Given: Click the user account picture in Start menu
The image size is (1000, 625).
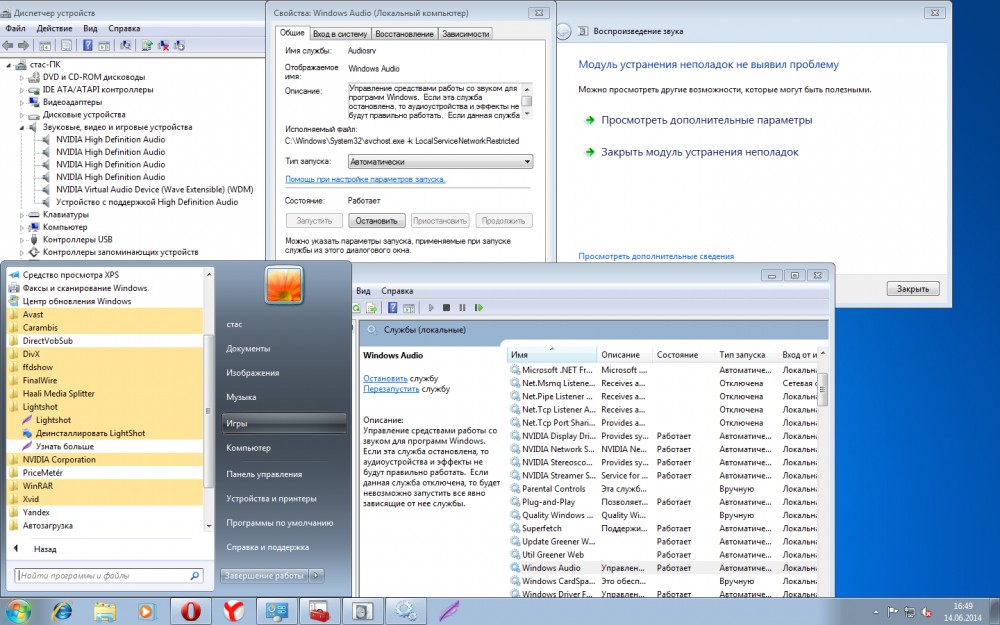Looking at the screenshot, I should tap(282, 284).
